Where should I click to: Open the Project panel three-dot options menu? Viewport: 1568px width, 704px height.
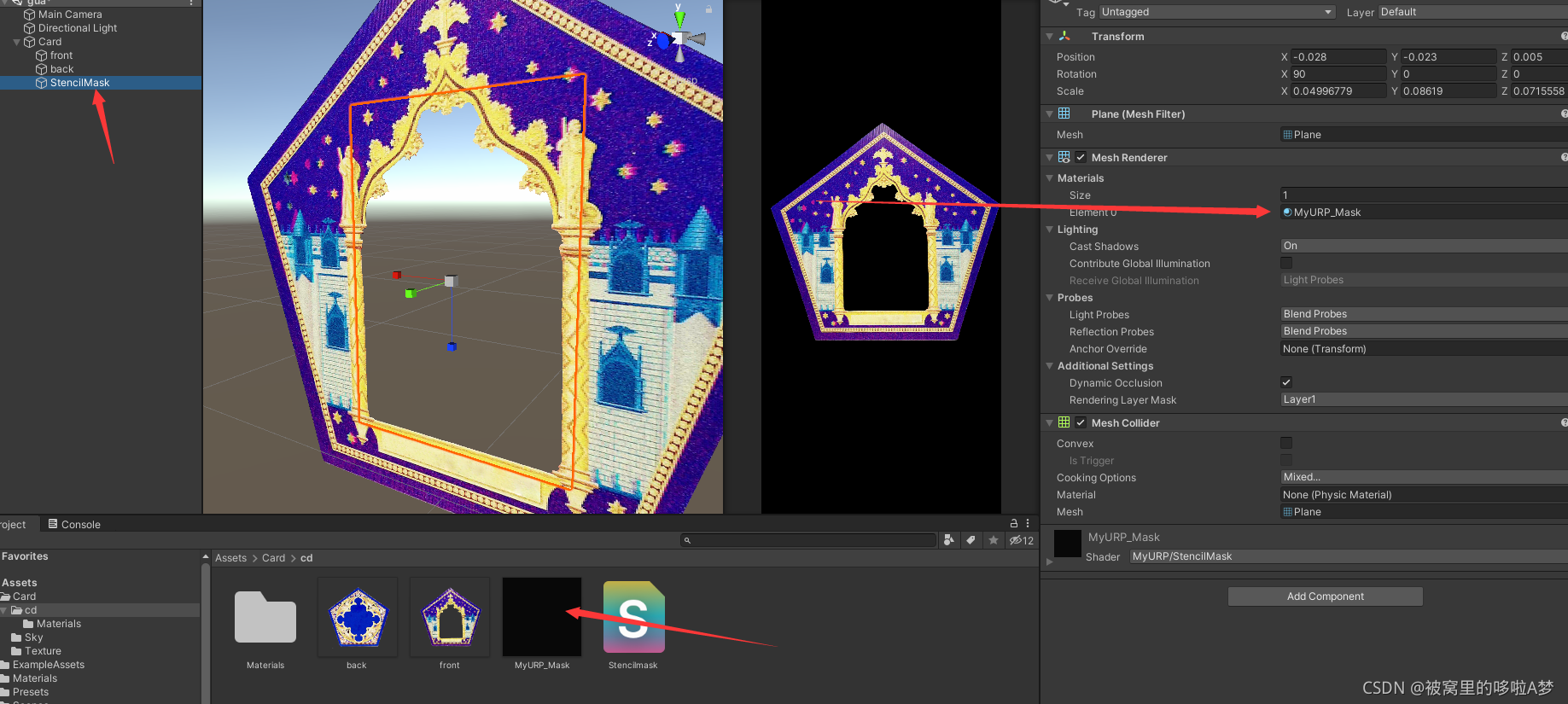coord(1028,523)
